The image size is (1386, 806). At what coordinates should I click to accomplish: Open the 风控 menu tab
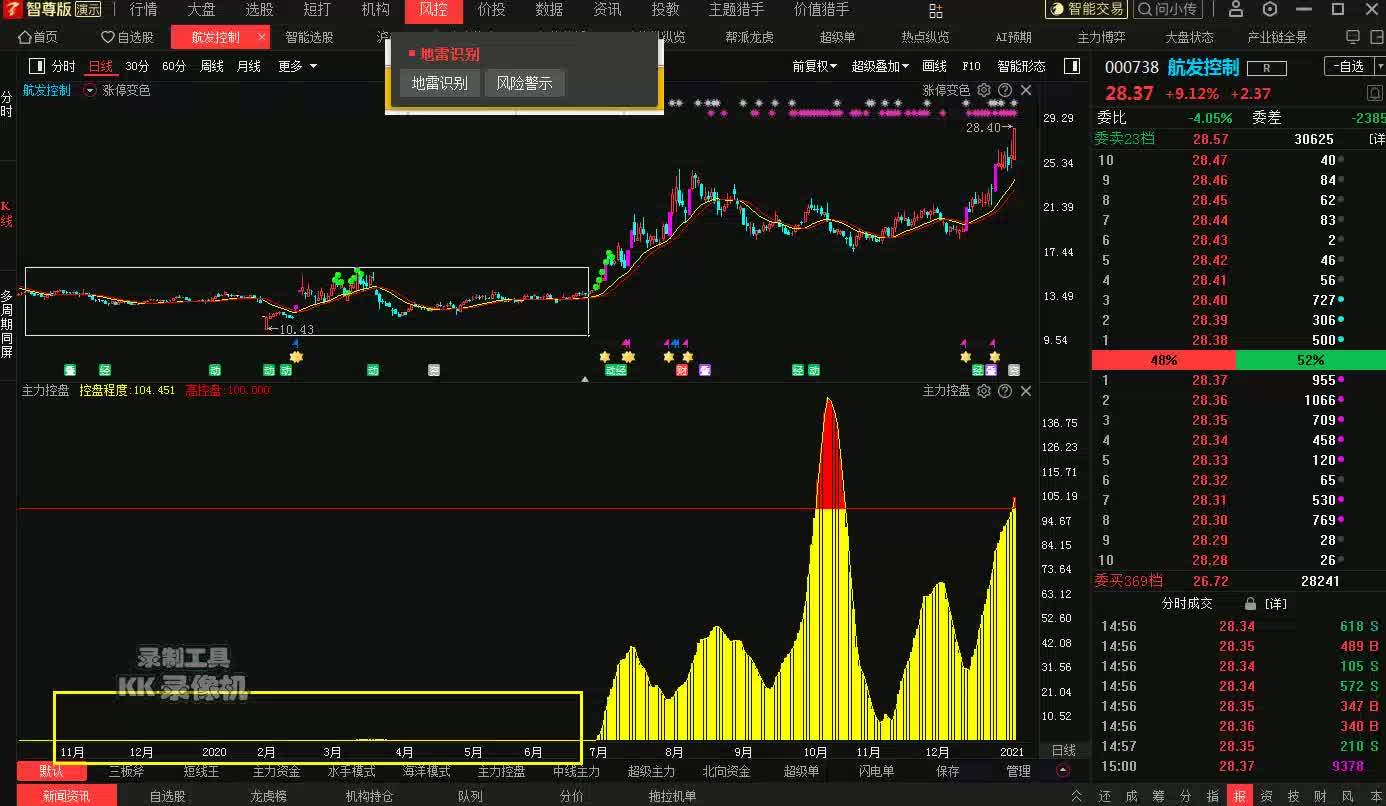click(x=434, y=10)
